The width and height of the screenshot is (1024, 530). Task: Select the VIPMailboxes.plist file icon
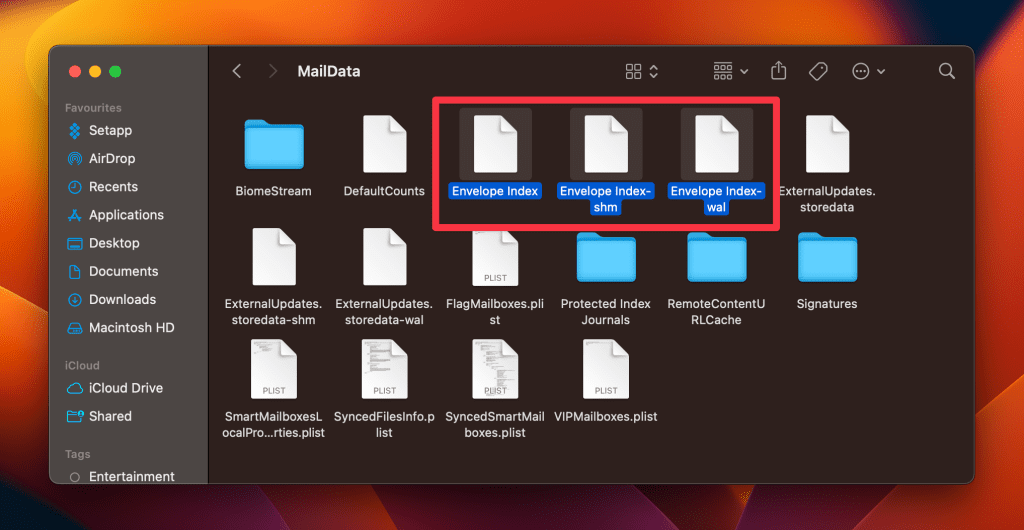coord(606,369)
